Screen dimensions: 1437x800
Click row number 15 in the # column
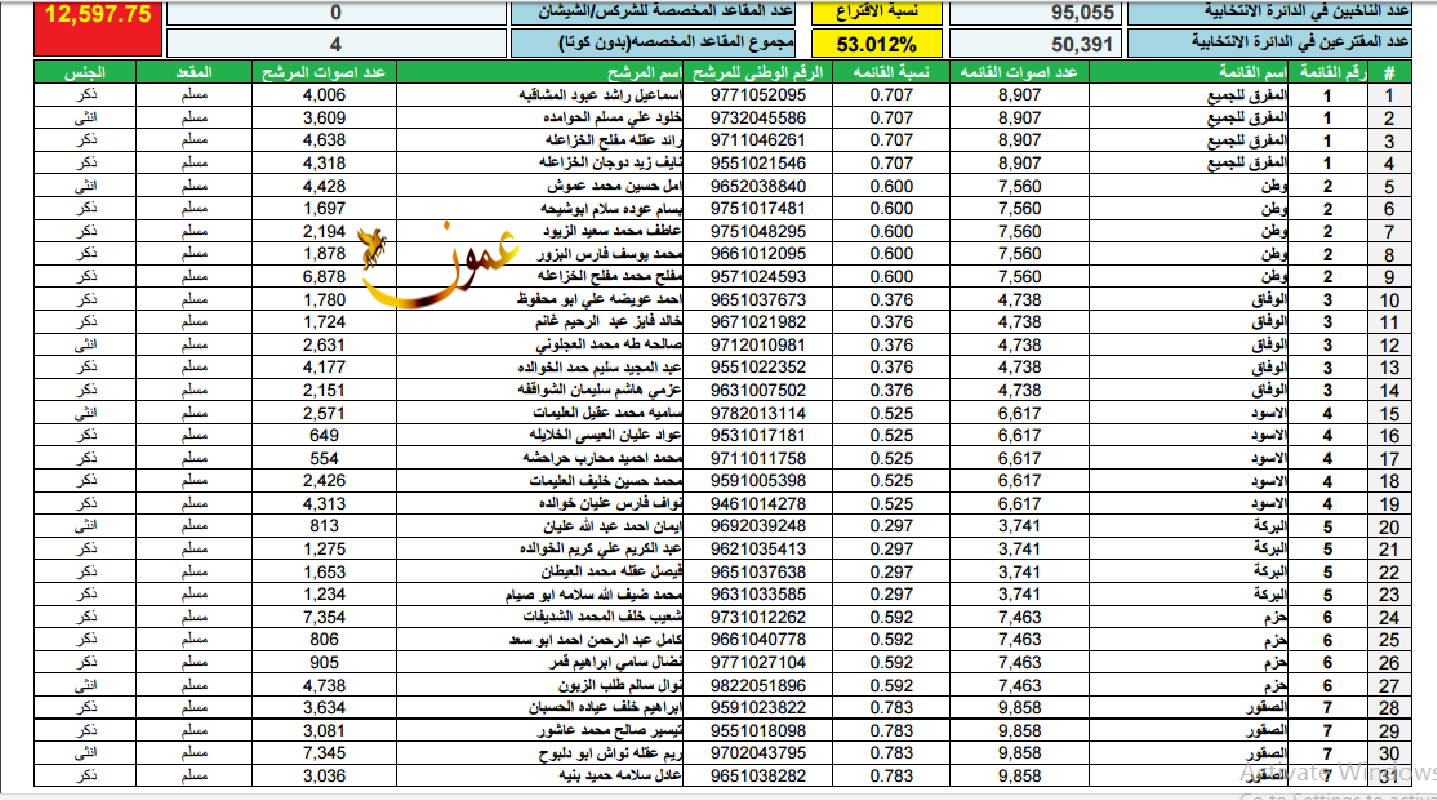(1389, 413)
